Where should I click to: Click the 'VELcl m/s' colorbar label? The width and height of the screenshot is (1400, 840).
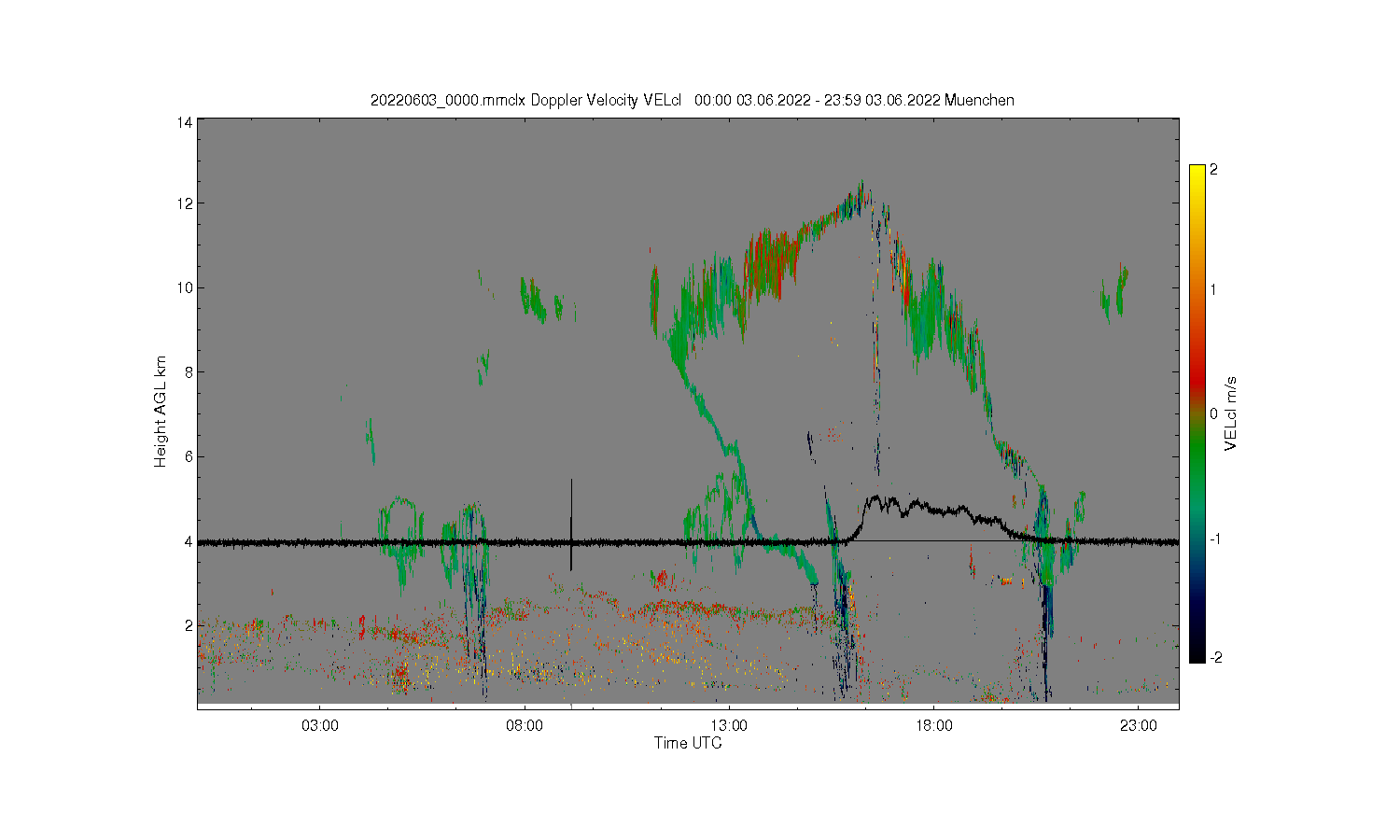point(1231,413)
